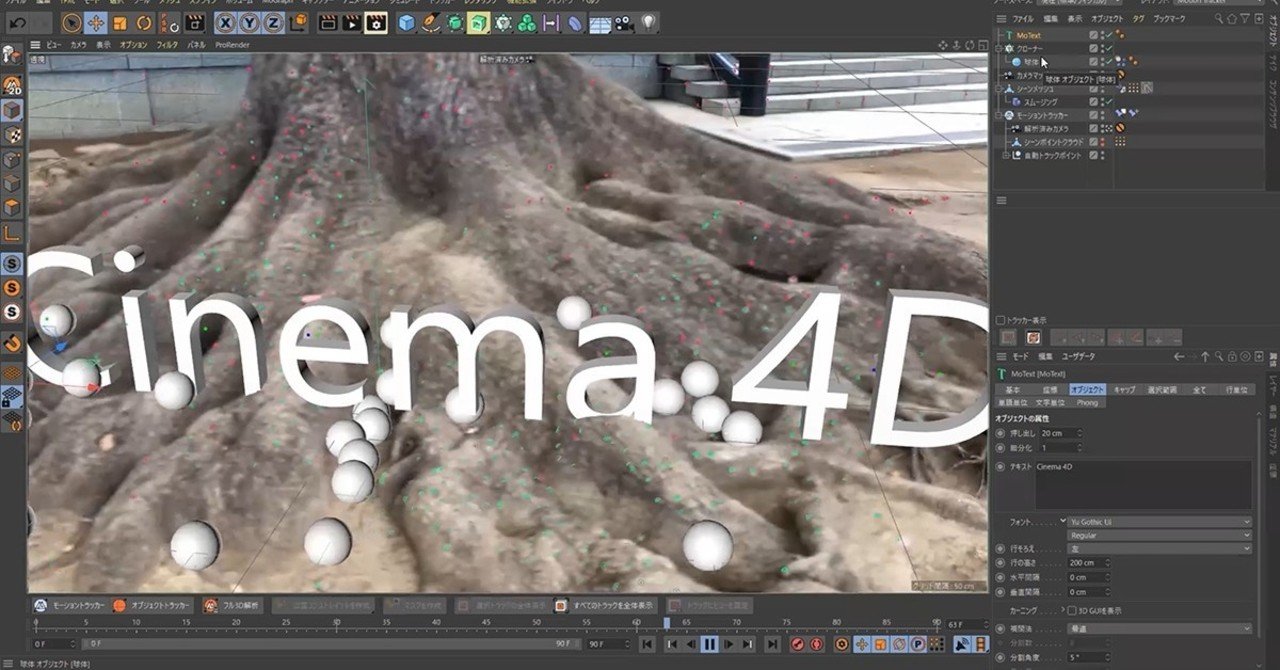Click the Undo icon
The image size is (1280, 670).
(17, 22)
